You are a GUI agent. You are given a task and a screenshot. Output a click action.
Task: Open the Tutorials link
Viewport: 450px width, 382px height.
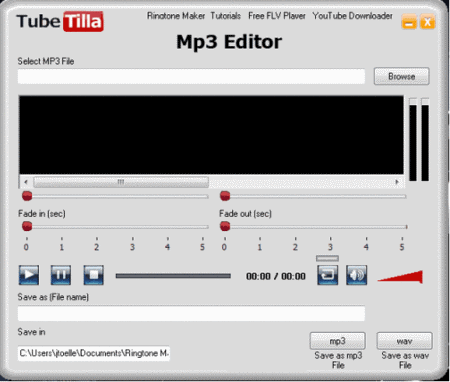(226, 16)
